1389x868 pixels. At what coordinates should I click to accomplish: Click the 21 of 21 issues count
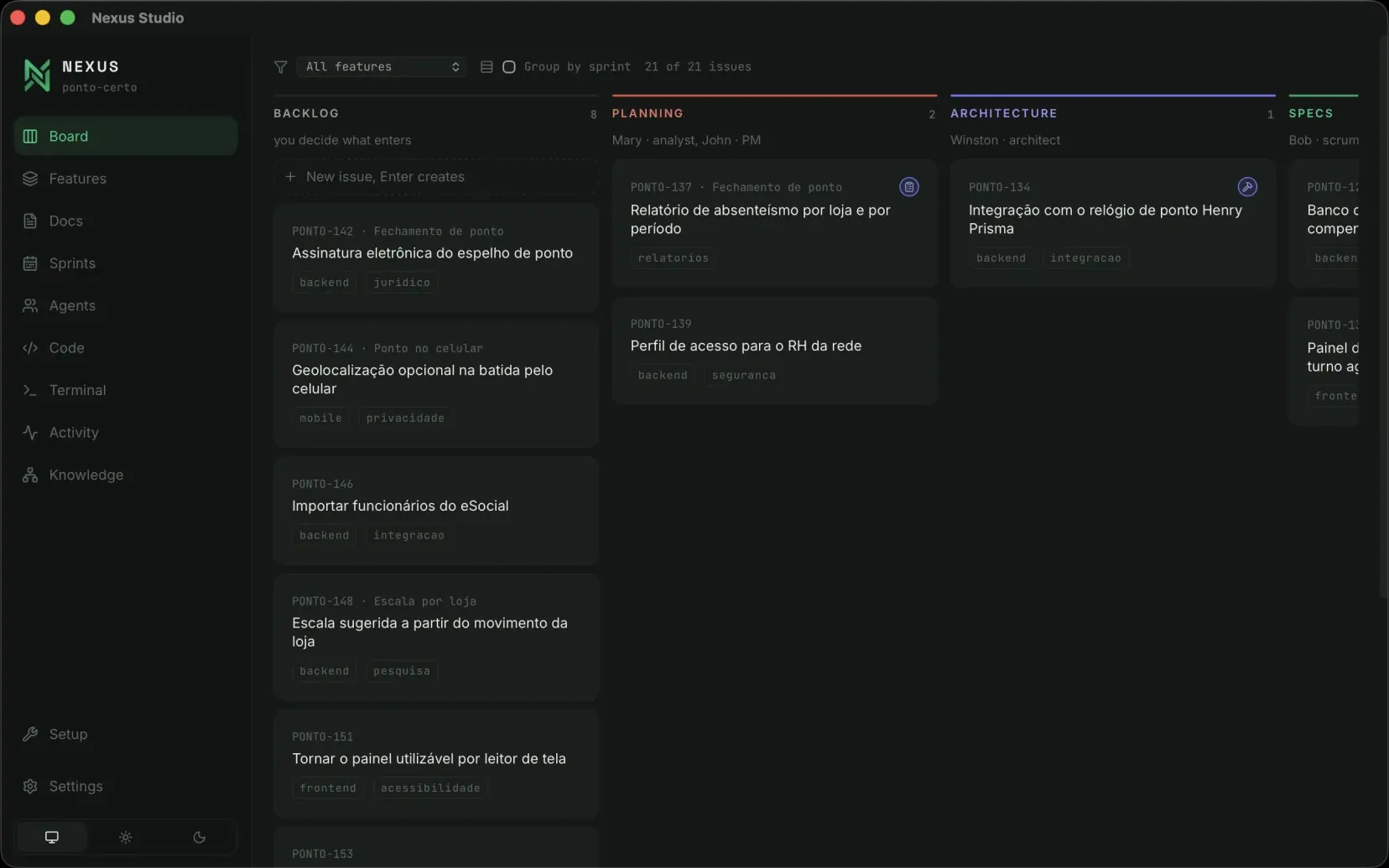pyautogui.click(x=698, y=67)
